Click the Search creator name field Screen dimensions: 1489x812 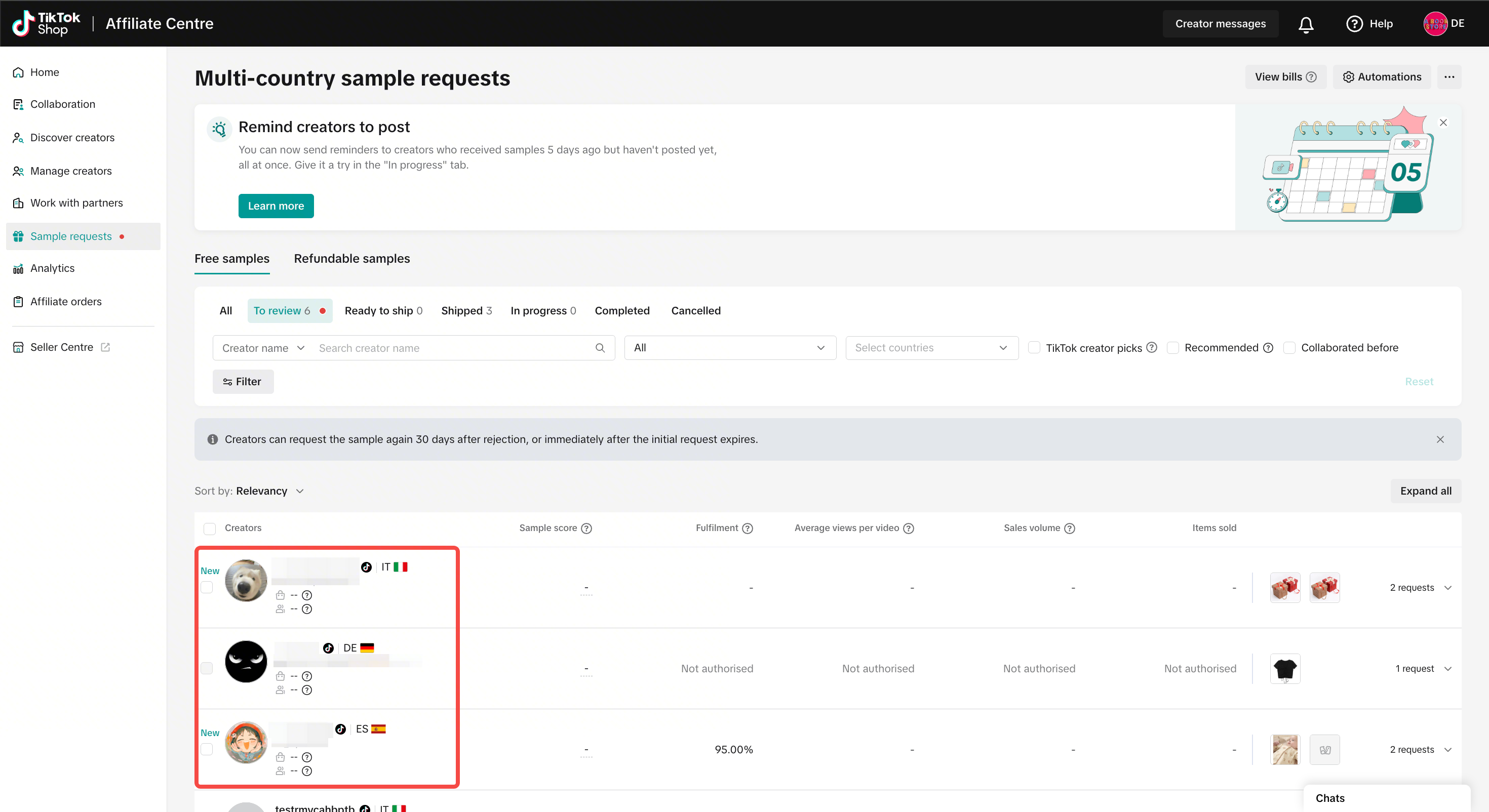pos(454,348)
